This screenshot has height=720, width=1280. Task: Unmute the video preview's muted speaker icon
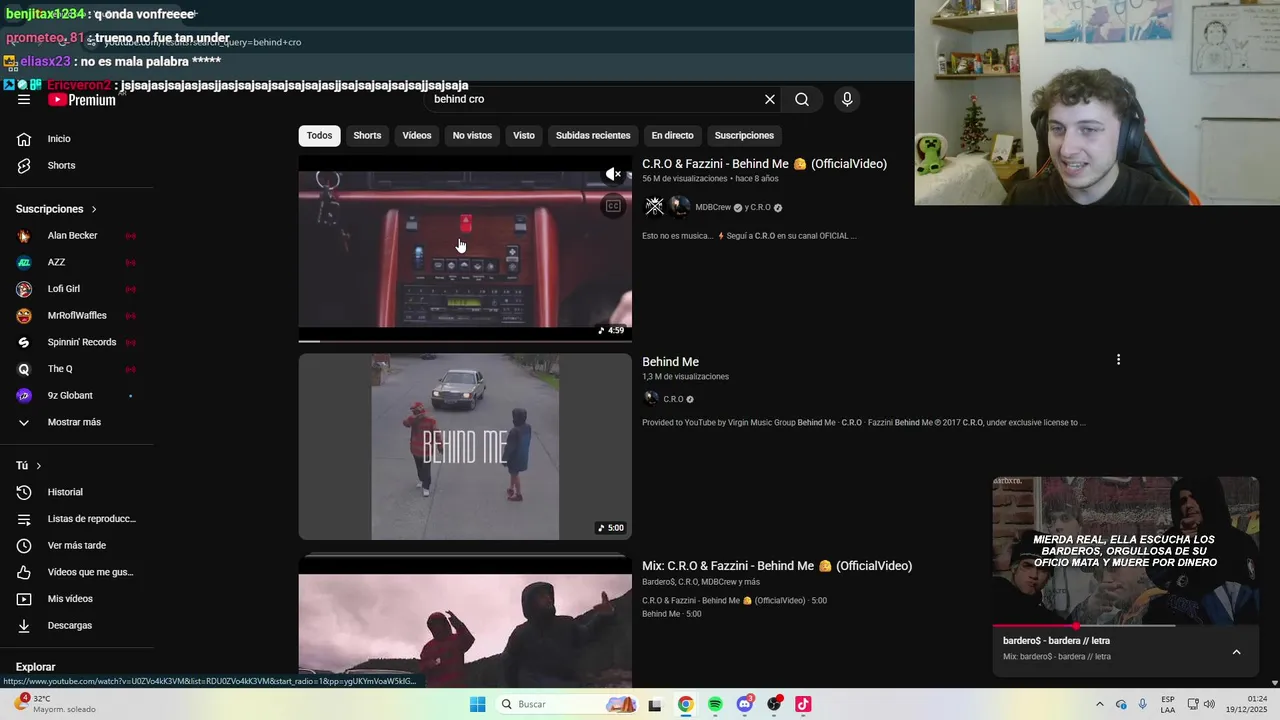click(x=613, y=174)
